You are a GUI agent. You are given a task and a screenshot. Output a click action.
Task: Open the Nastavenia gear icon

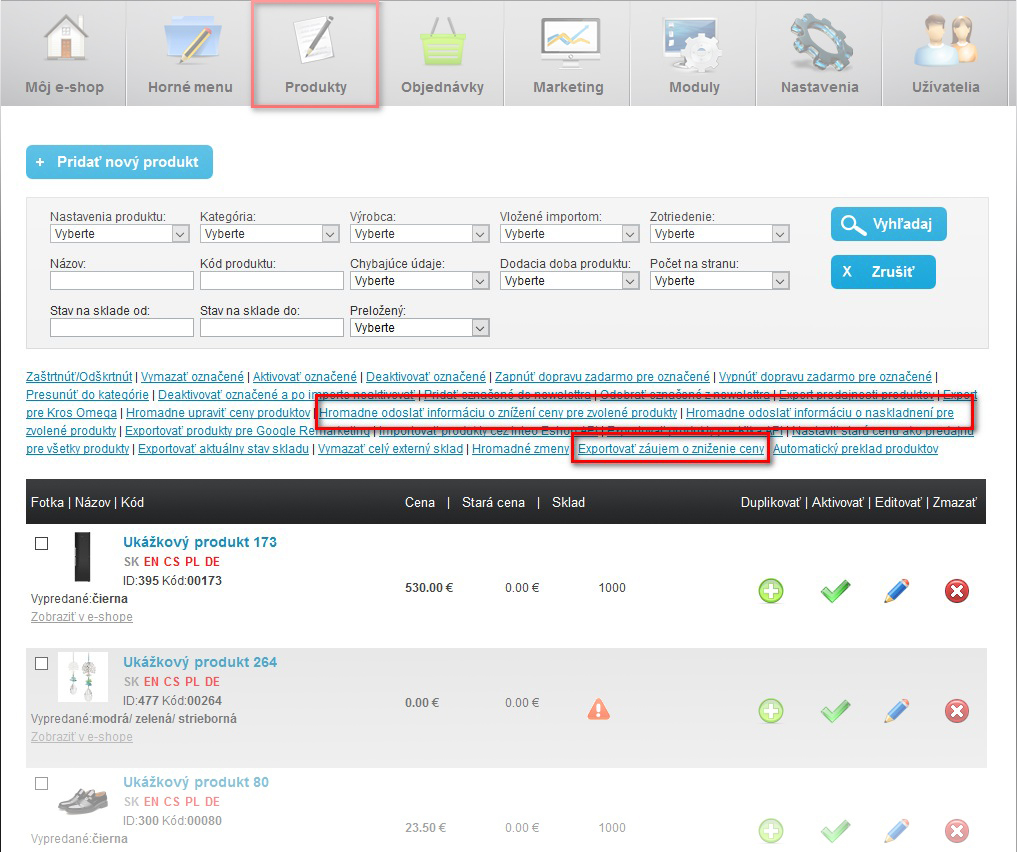tap(819, 42)
